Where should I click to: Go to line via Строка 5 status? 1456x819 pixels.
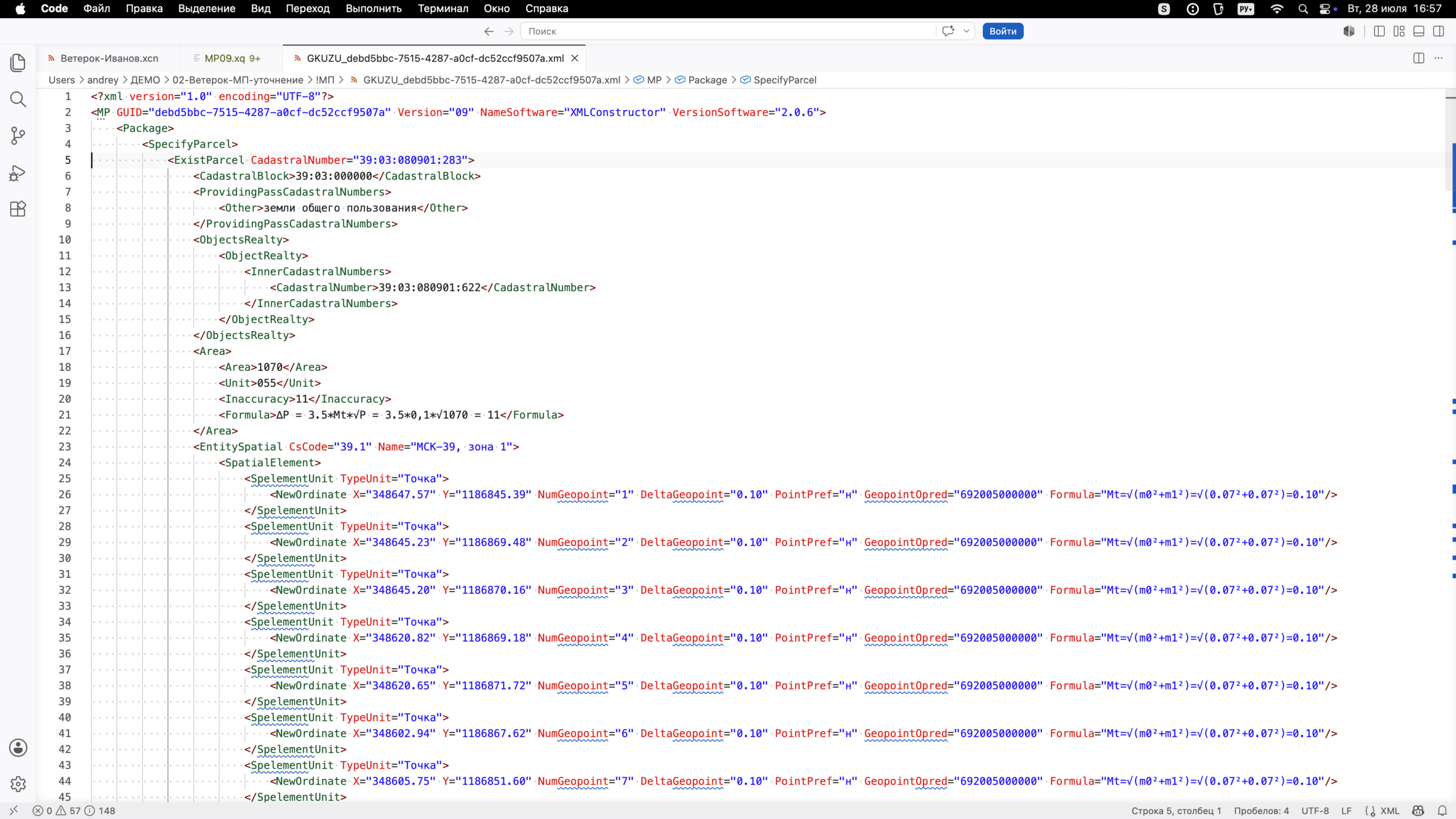(x=1176, y=810)
